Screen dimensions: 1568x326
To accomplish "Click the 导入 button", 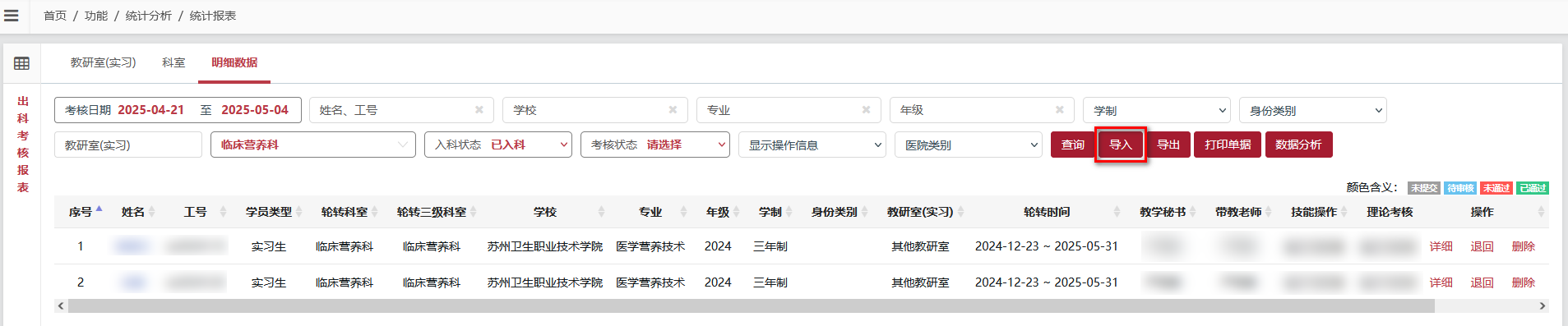I will pyautogui.click(x=1121, y=145).
